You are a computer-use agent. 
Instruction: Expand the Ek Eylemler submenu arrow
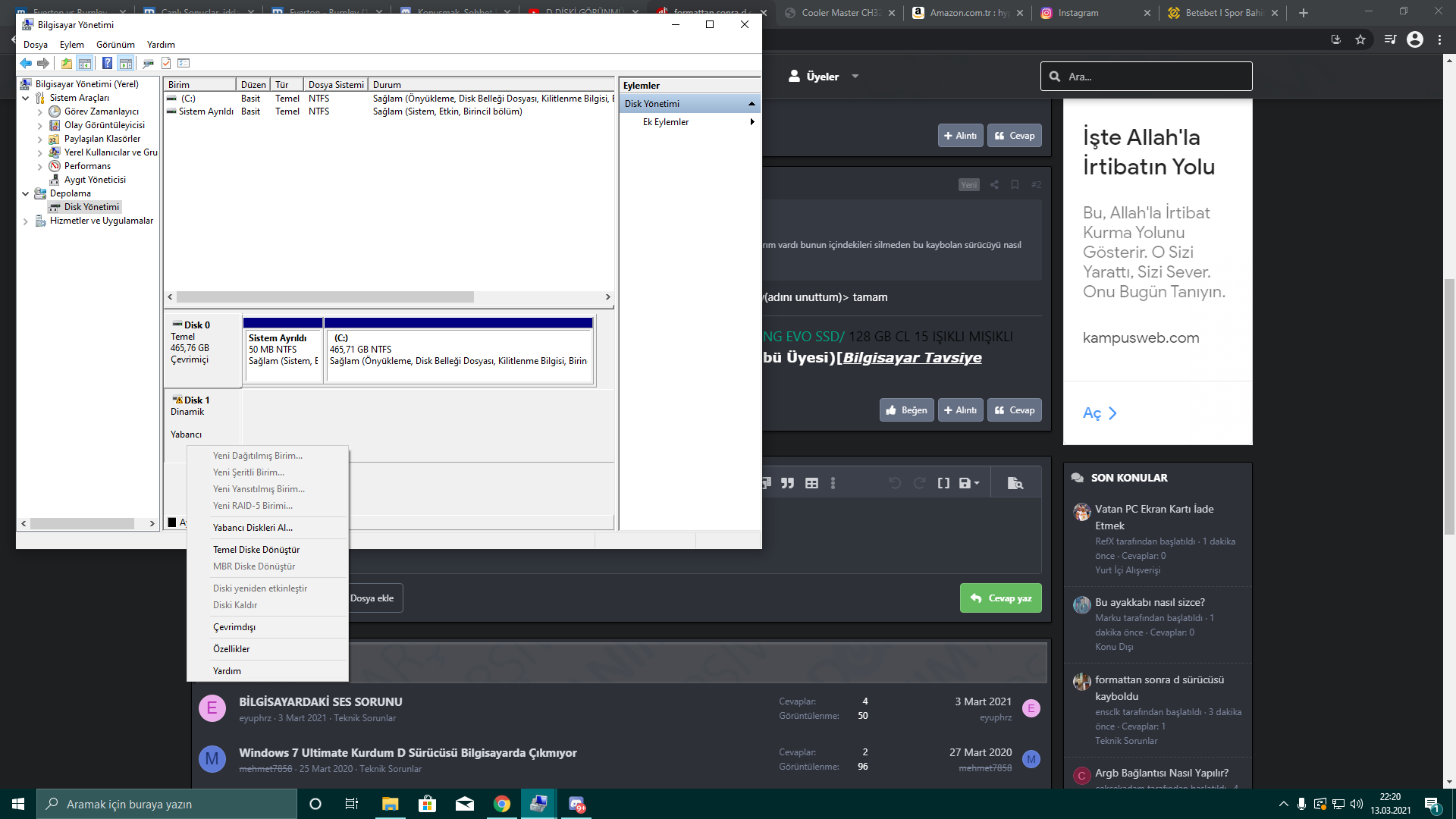(x=752, y=122)
